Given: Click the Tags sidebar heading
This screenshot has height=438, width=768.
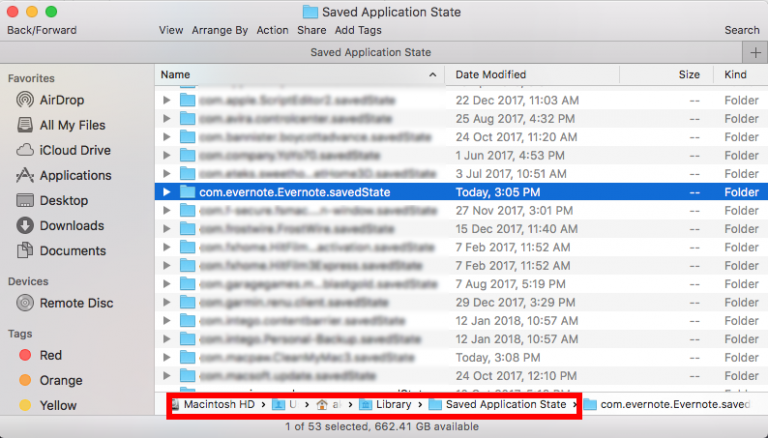Looking at the screenshot, I should tap(20, 334).
